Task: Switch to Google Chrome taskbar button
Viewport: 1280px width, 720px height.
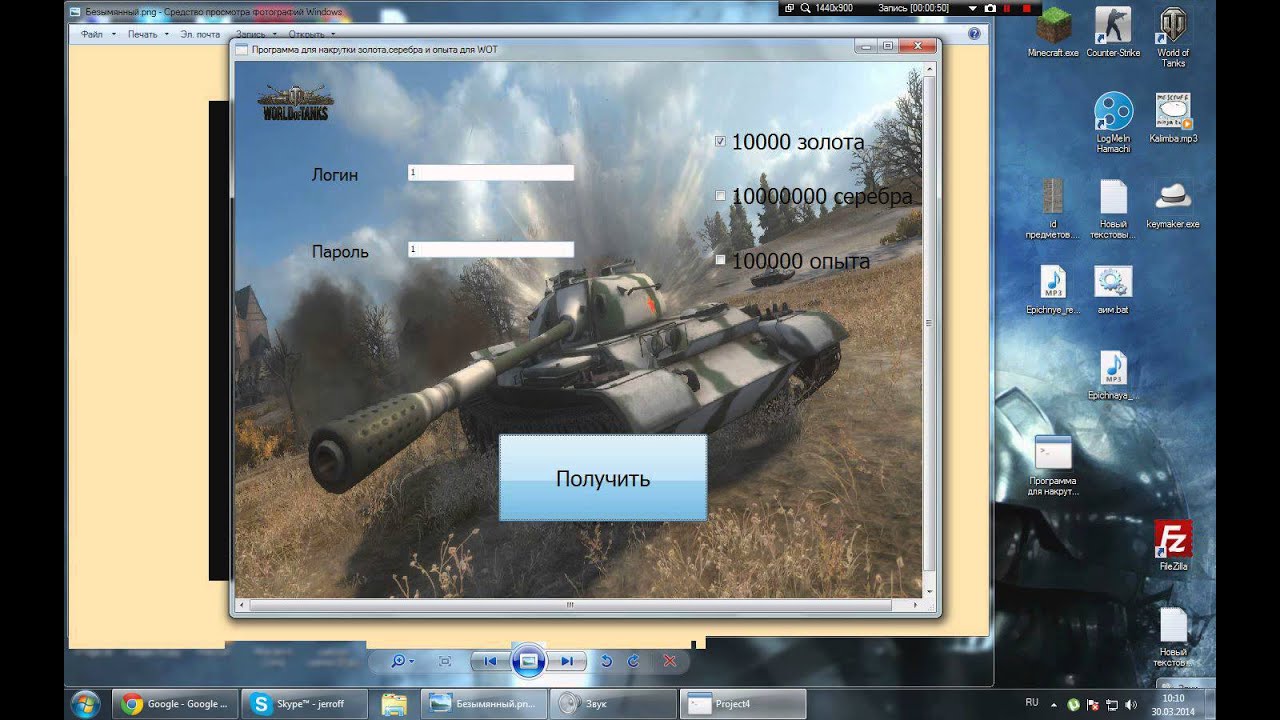Action: tap(175, 704)
